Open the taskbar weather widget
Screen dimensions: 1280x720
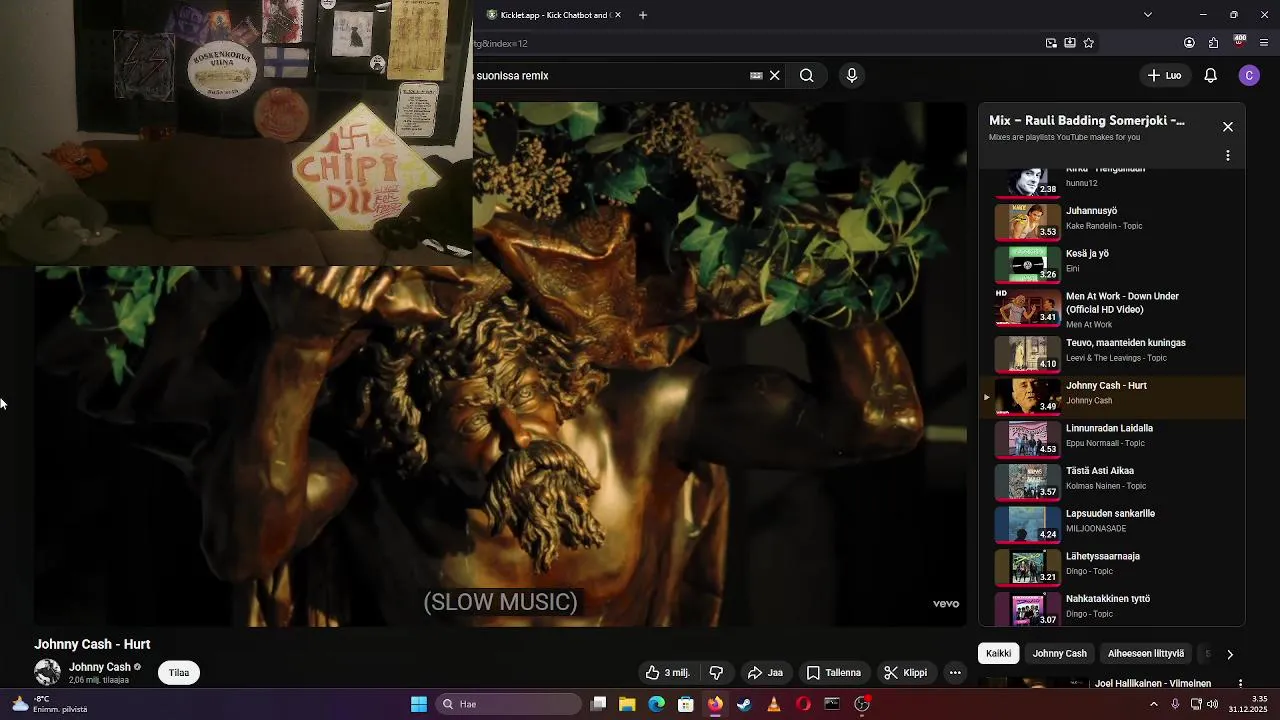coord(48,704)
